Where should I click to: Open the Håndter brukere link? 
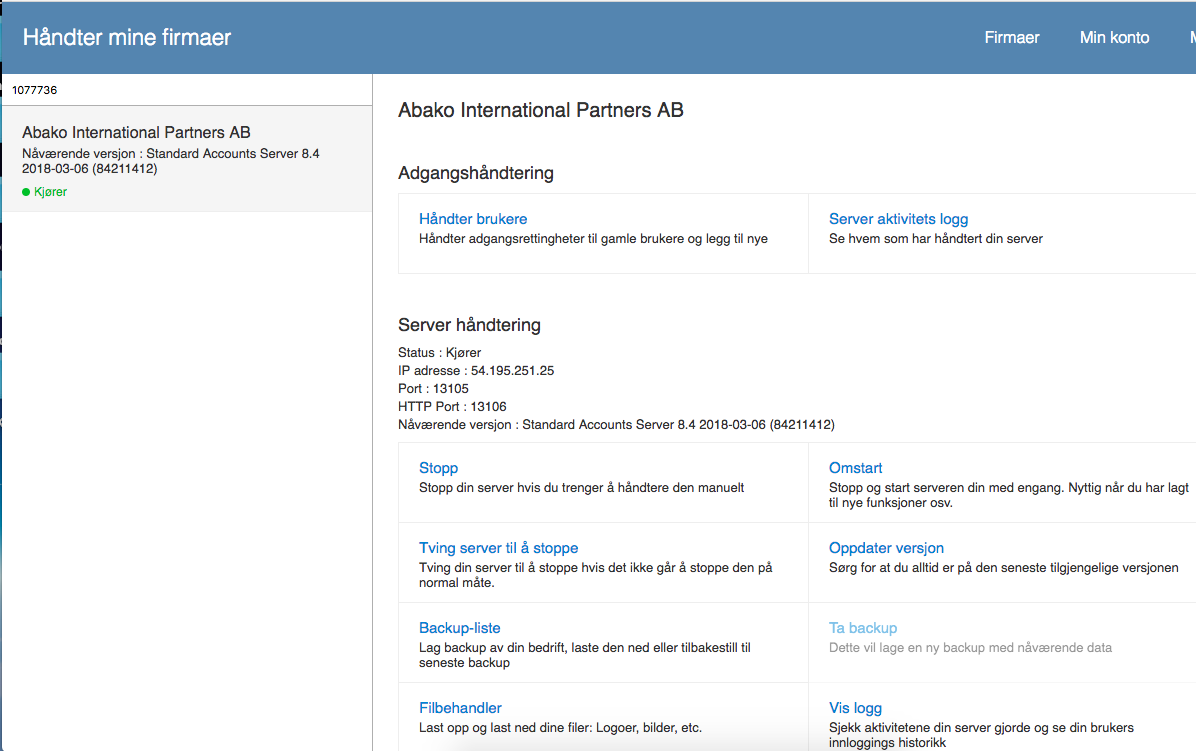[x=473, y=219]
